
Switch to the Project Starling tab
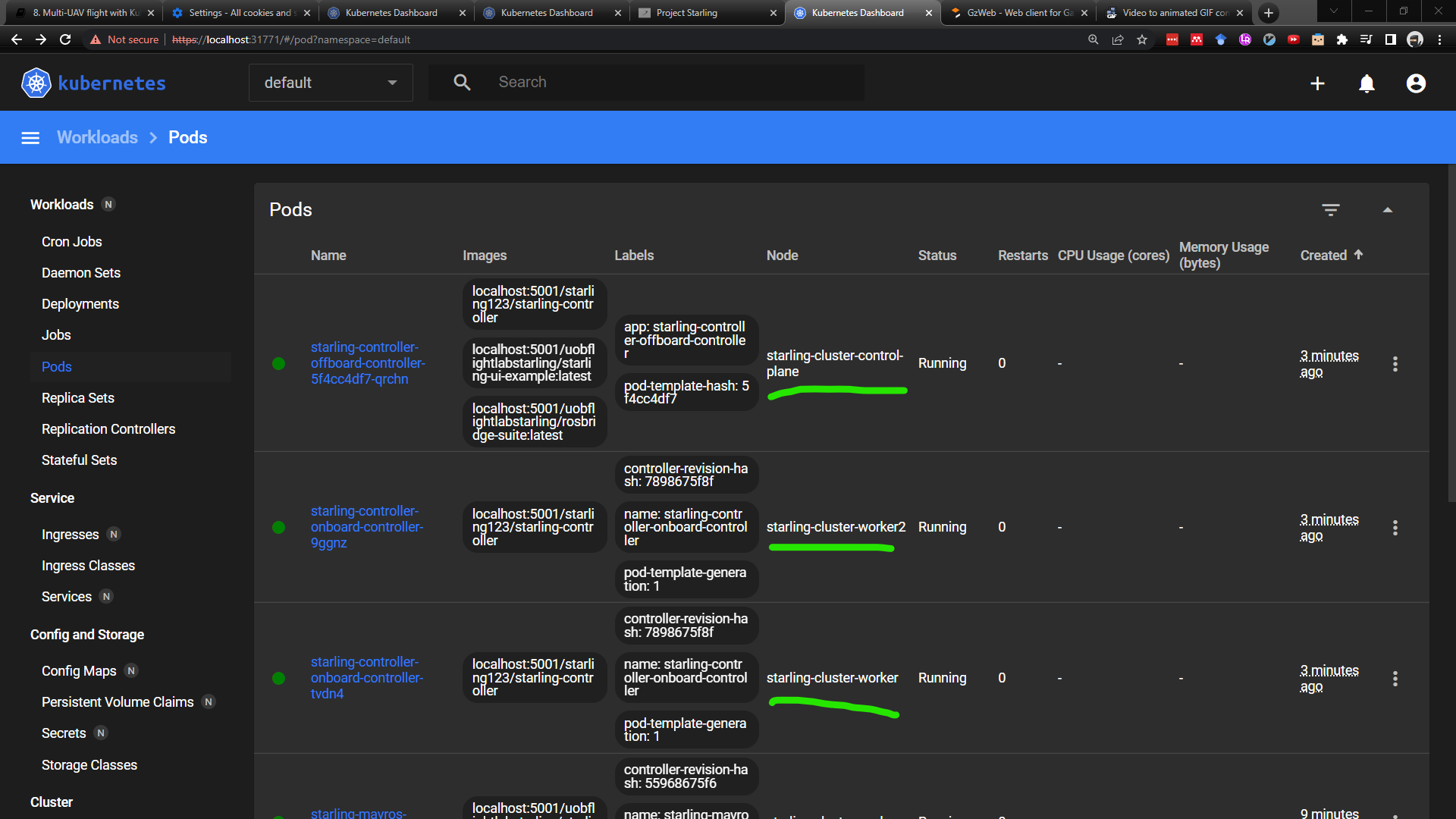click(706, 13)
